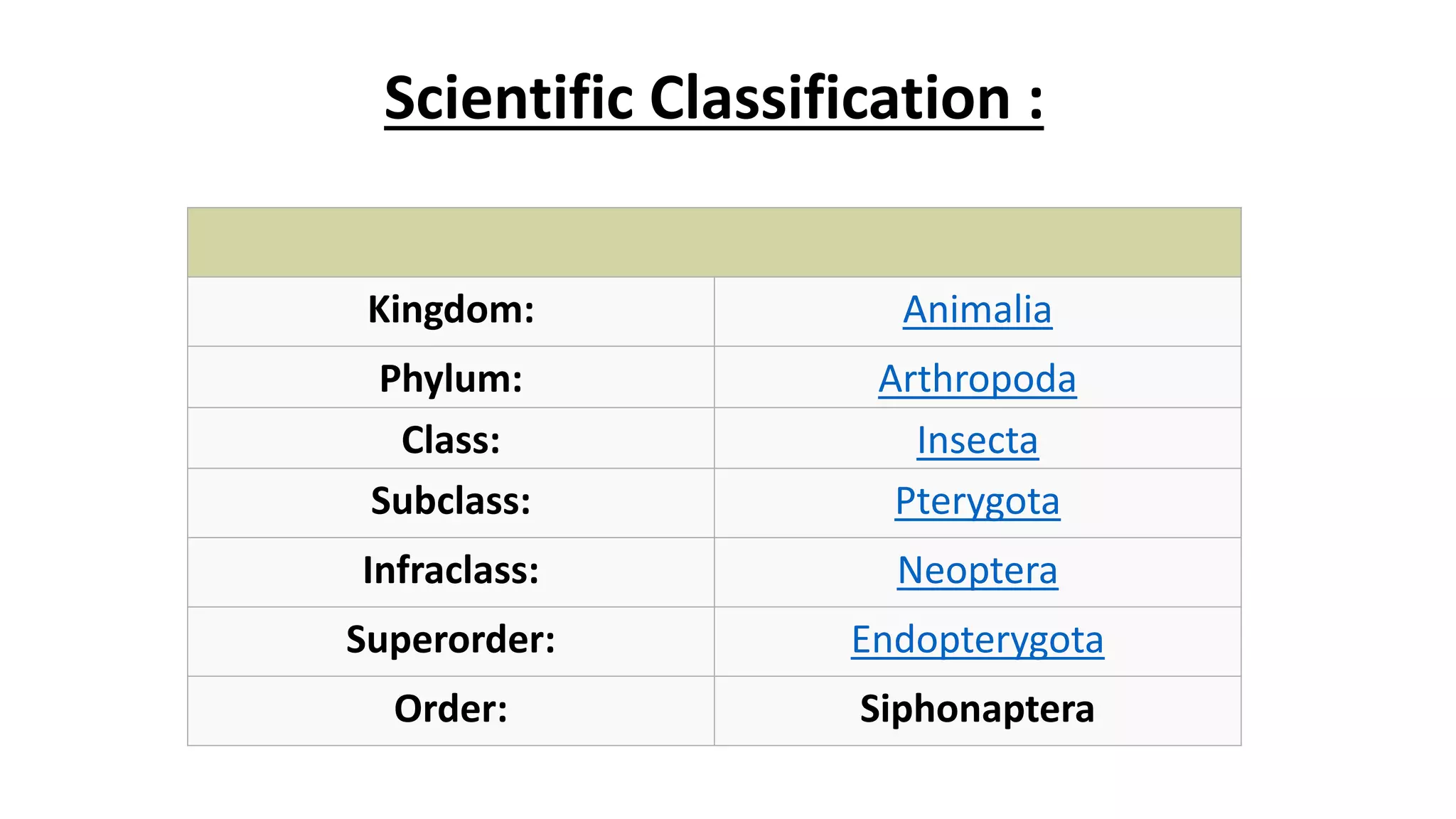Image resolution: width=1456 pixels, height=819 pixels.
Task: Select the Subclass: label cell
Action: 451,501
